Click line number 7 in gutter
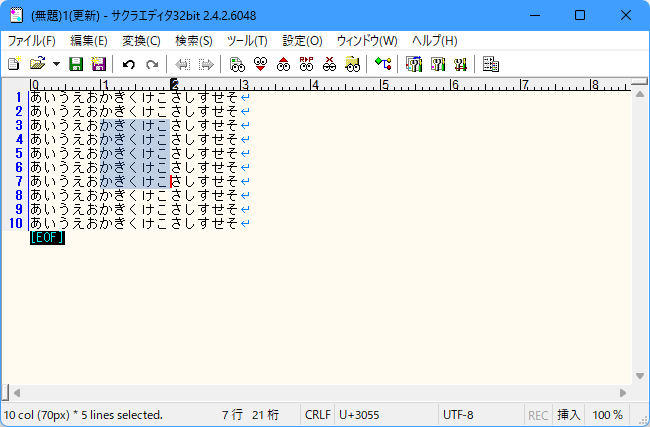650x427 pixels. tap(19, 182)
